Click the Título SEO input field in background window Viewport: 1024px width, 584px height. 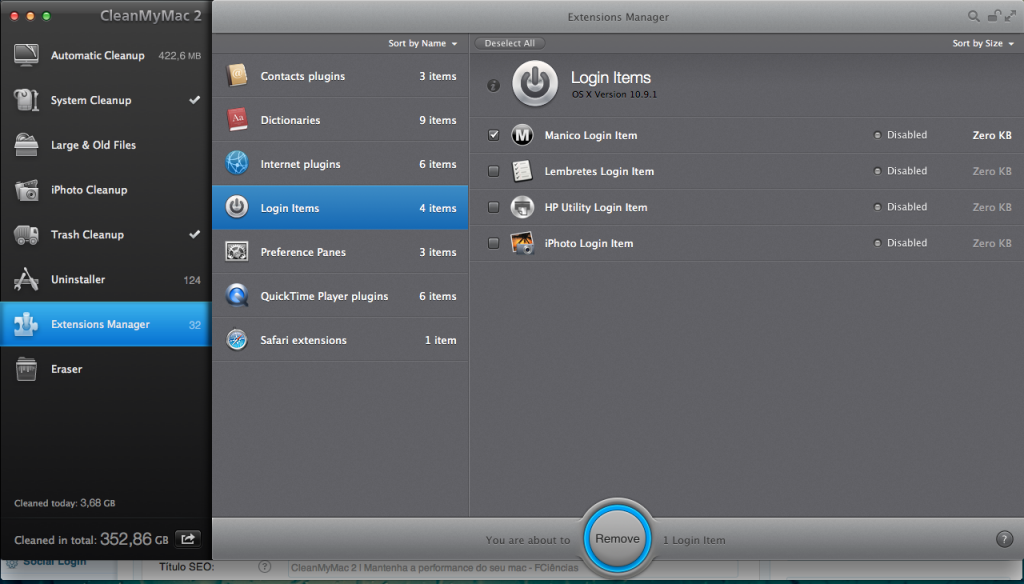(x=512, y=567)
